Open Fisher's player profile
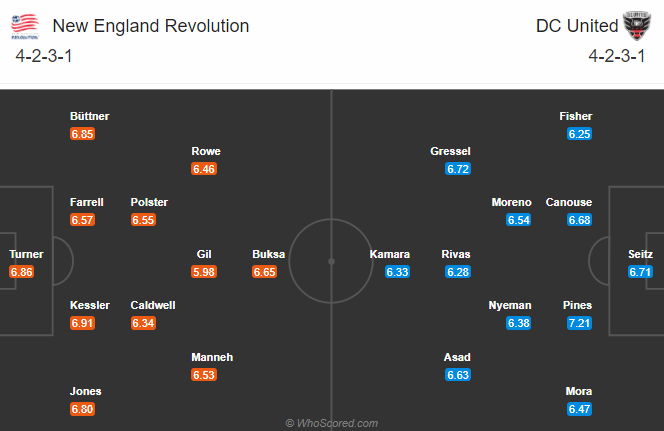 [x=576, y=116]
